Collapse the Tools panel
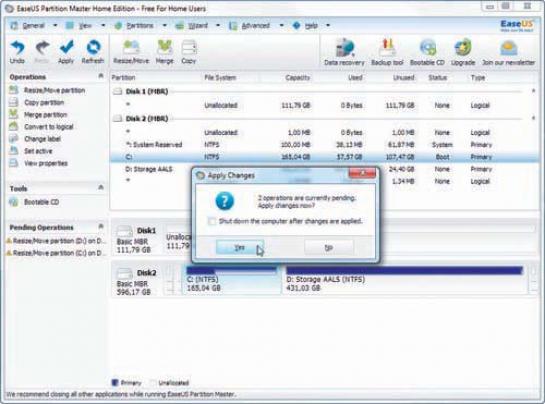The height and width of the screenshot is (404, 545). point(101,188)
